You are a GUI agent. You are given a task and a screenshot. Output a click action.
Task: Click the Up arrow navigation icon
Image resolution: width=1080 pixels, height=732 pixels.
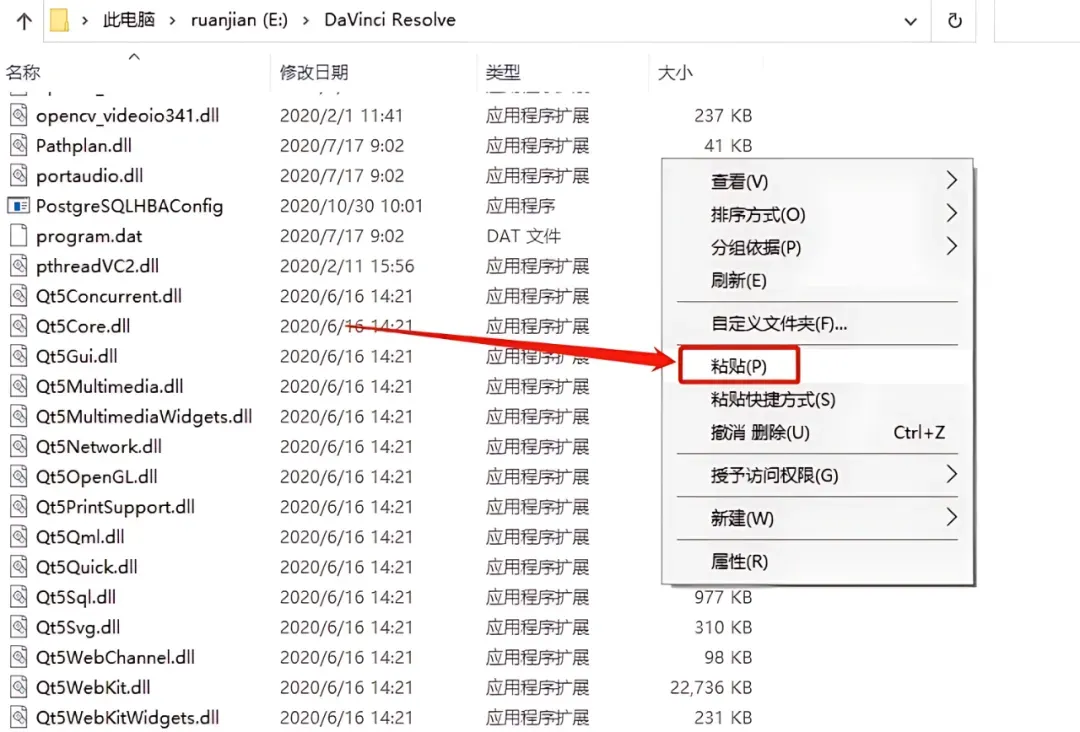[x=24, y=21]
